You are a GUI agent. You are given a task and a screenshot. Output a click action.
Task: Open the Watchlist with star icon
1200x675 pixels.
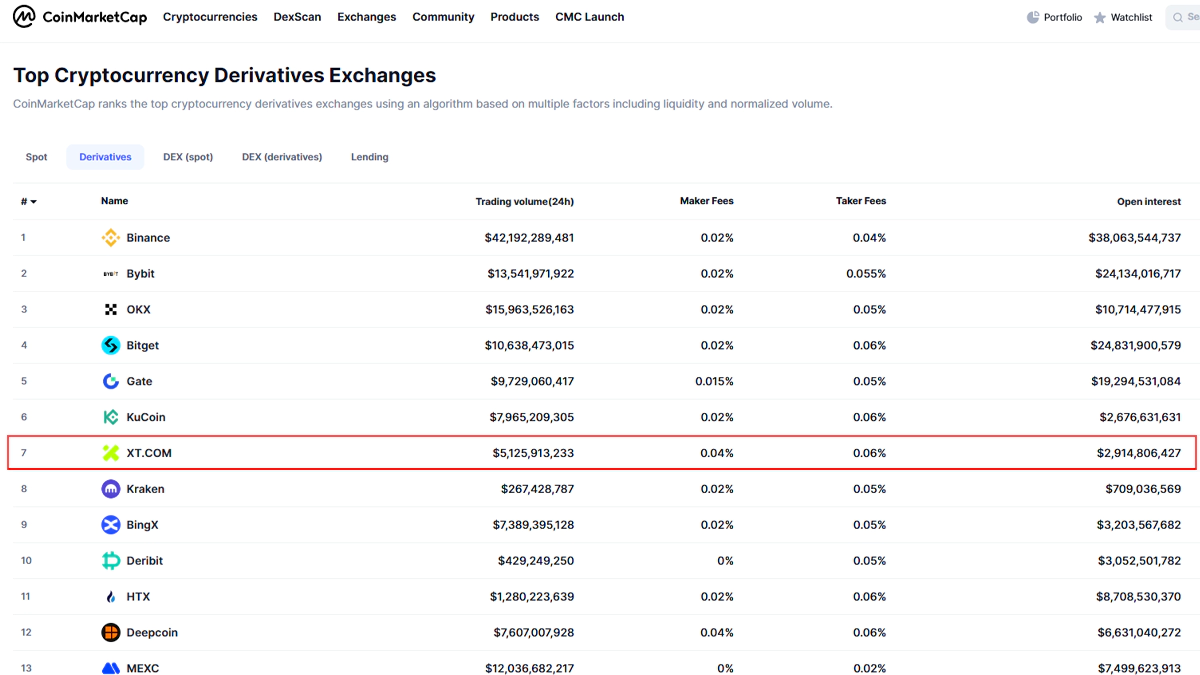[x=1122, y=18]
